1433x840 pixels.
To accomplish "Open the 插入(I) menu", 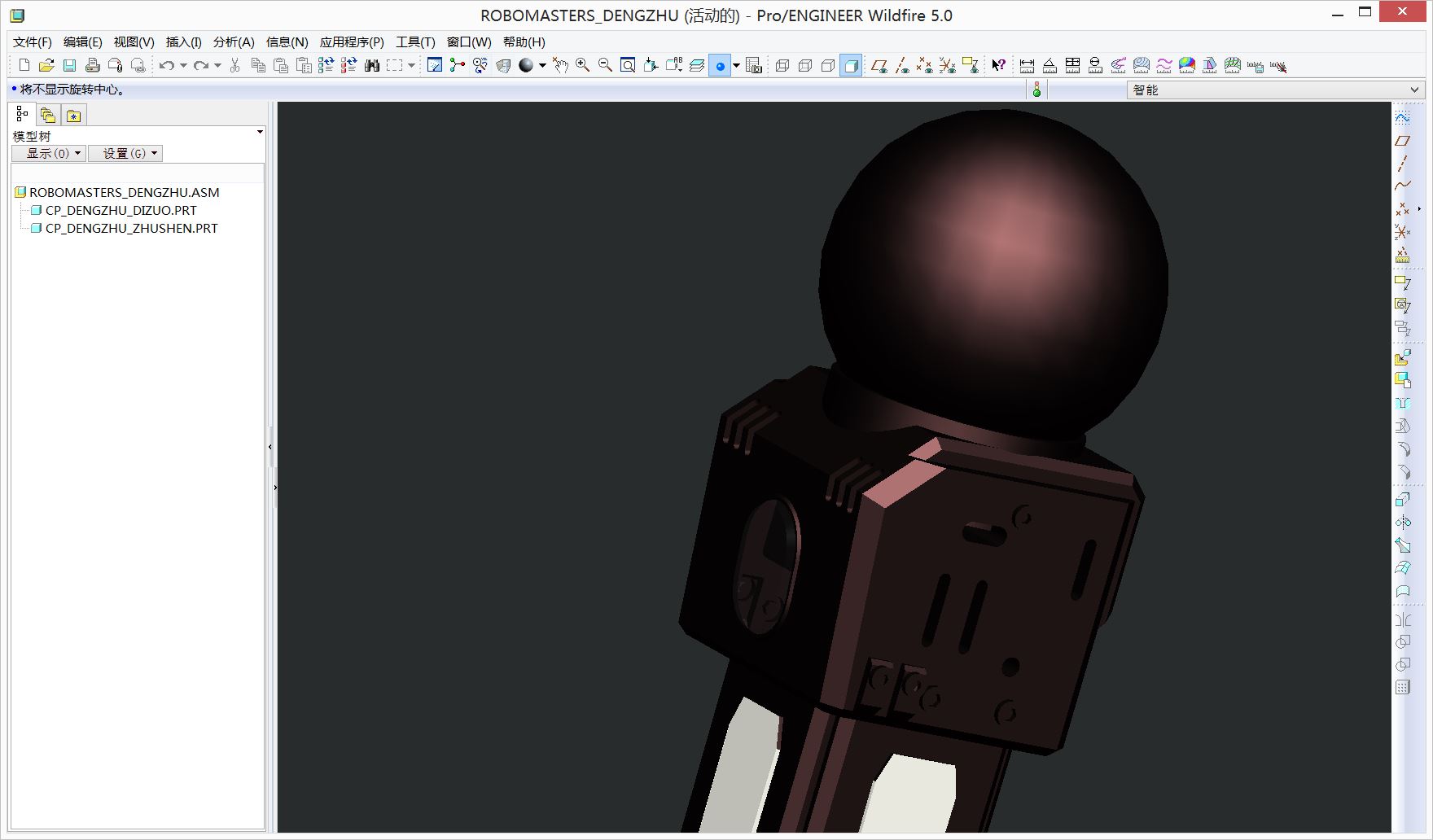I will pos(183,42).
